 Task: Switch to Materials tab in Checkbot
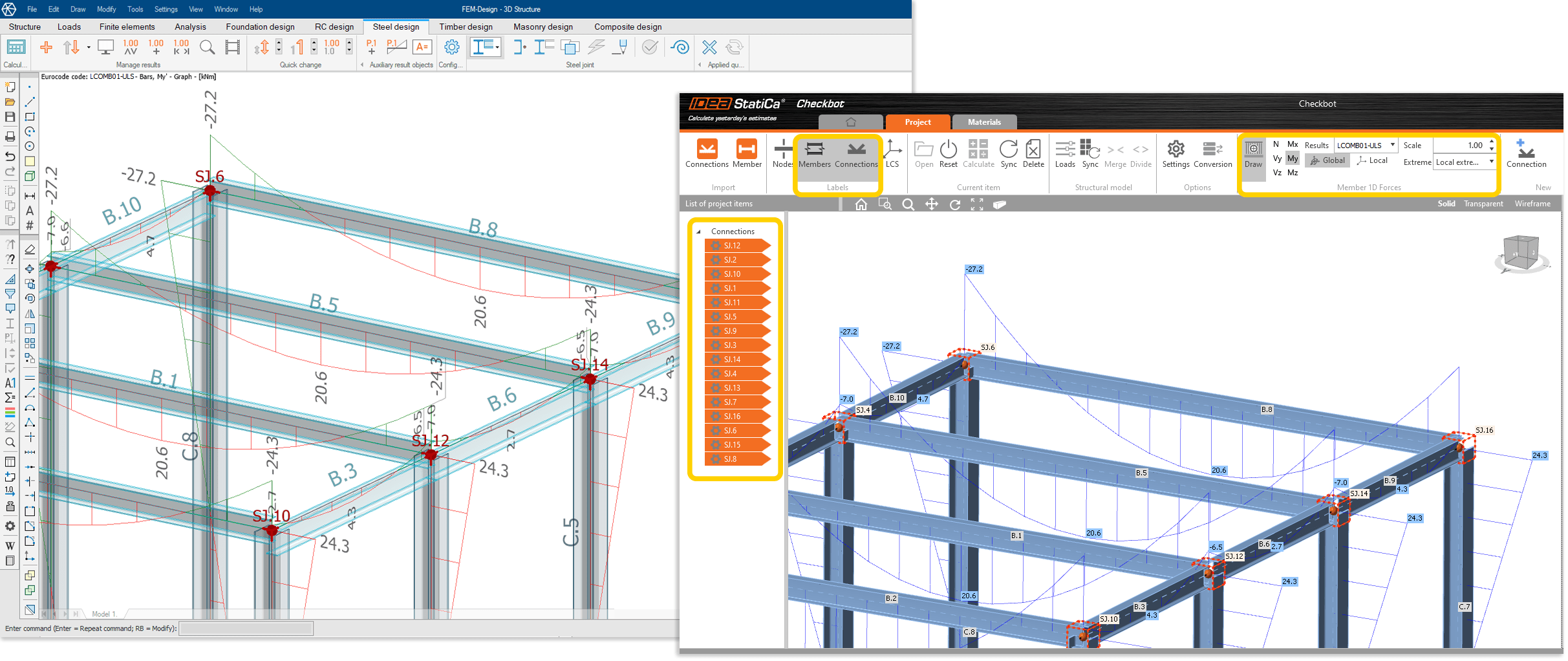[984, 122]
